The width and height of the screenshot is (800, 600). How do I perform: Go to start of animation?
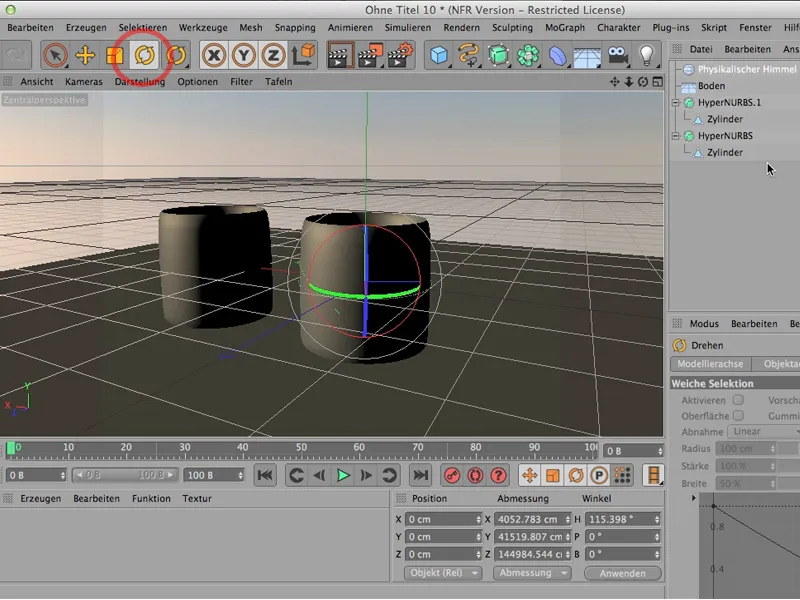(x=265, y=475)
